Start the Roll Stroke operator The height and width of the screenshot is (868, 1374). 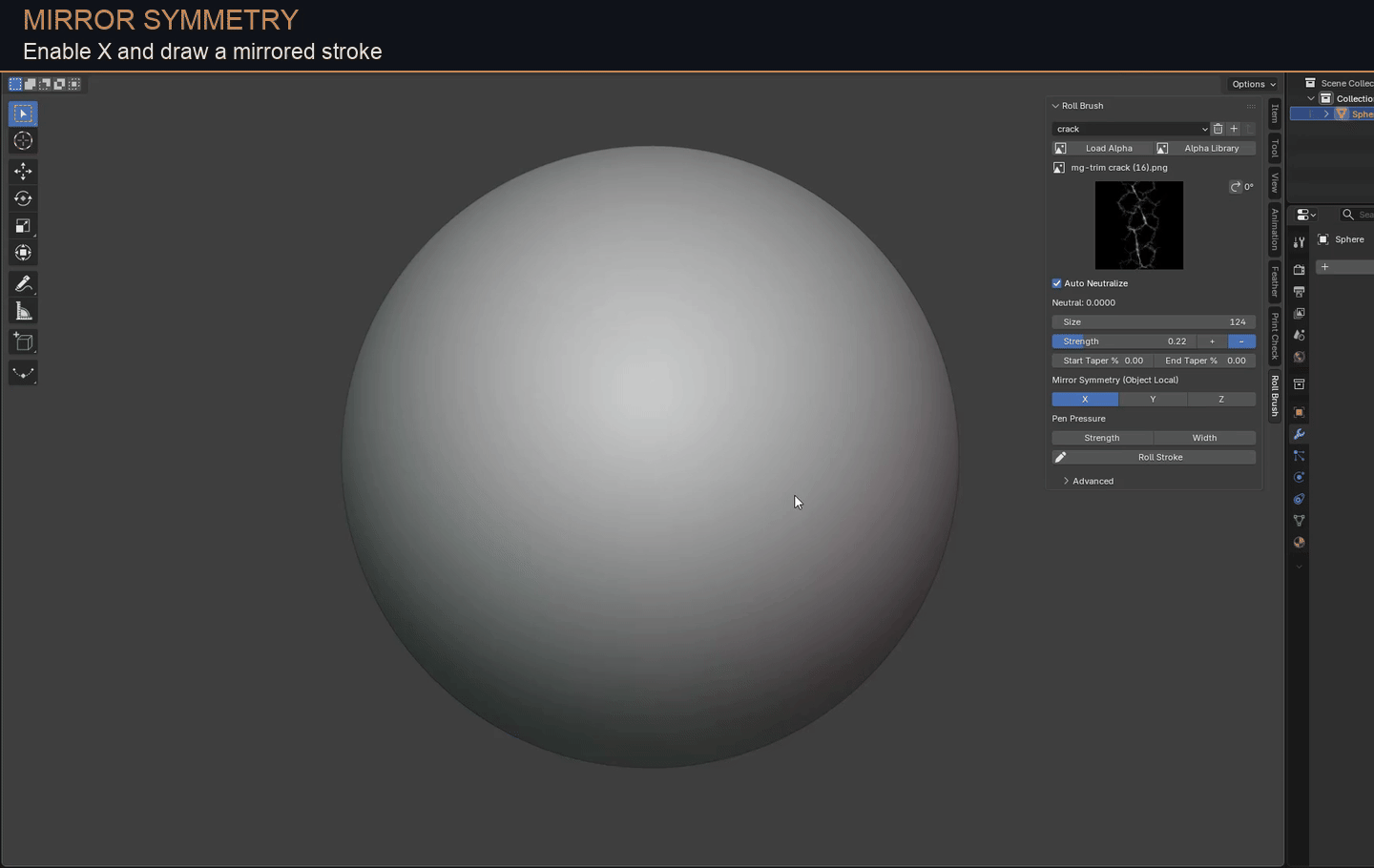pos(1154,458)
